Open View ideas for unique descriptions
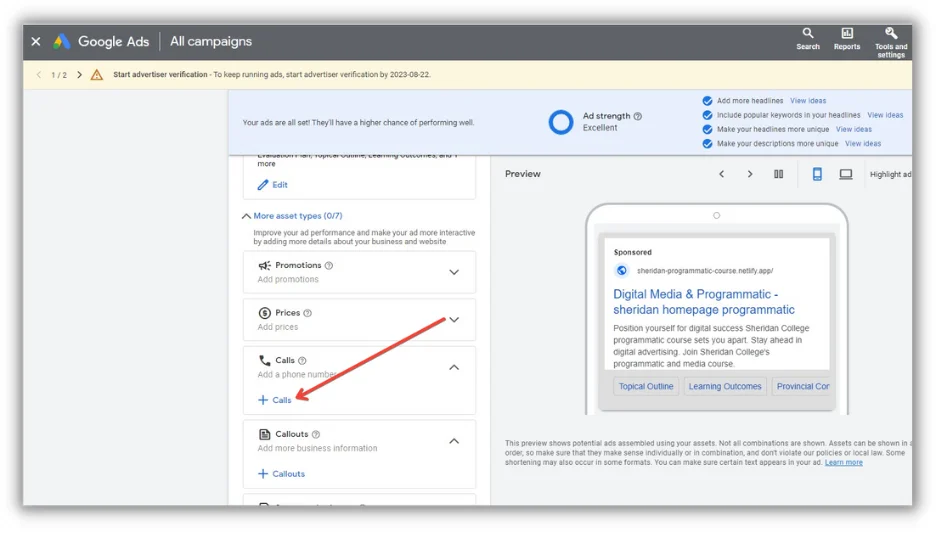 point(863,144)
